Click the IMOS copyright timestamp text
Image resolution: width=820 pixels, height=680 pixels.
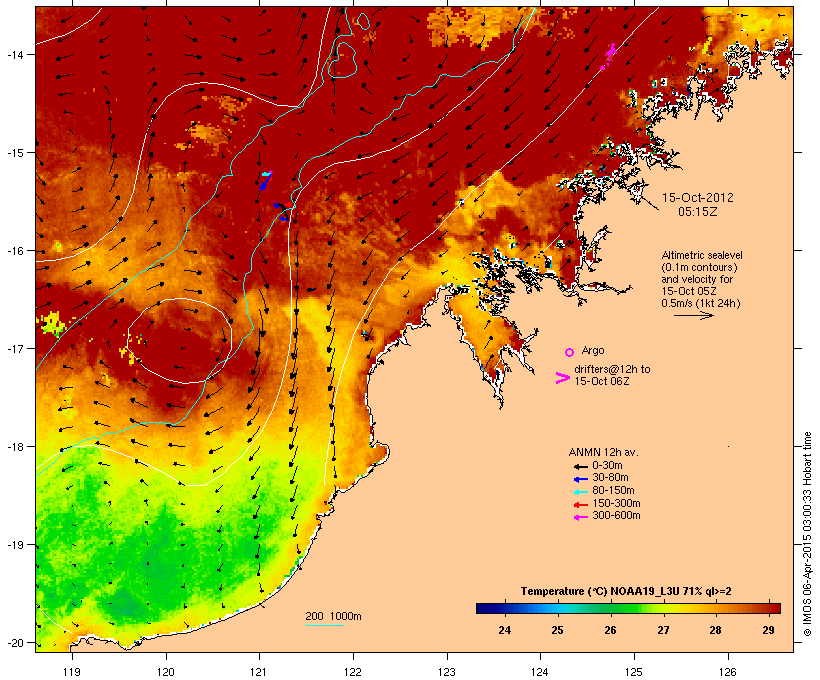(x=807, y=534)
